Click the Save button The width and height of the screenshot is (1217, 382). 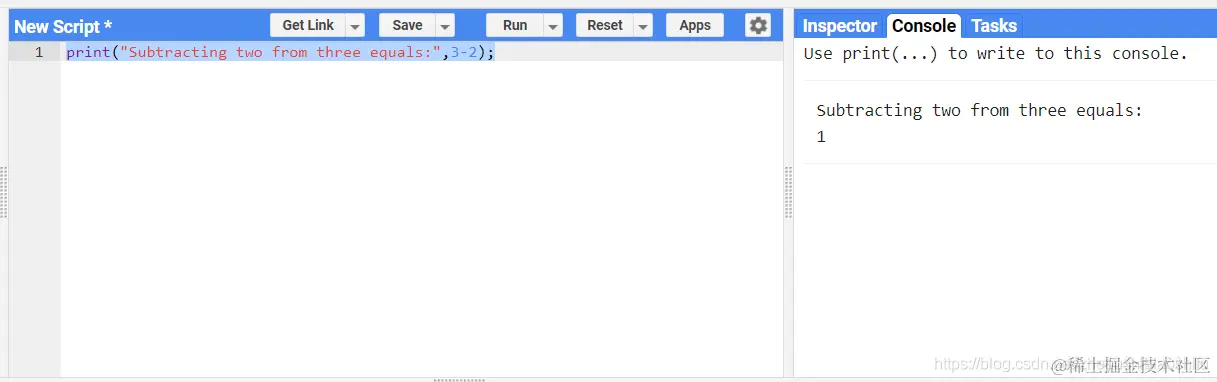click(x=407, y=26)
